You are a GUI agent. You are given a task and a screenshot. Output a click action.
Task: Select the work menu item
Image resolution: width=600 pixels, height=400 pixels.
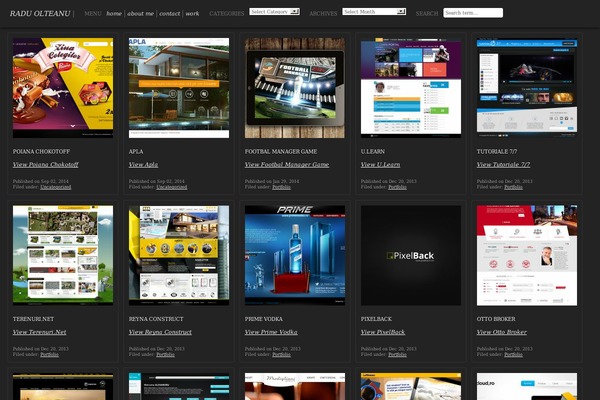click(192, 13)
